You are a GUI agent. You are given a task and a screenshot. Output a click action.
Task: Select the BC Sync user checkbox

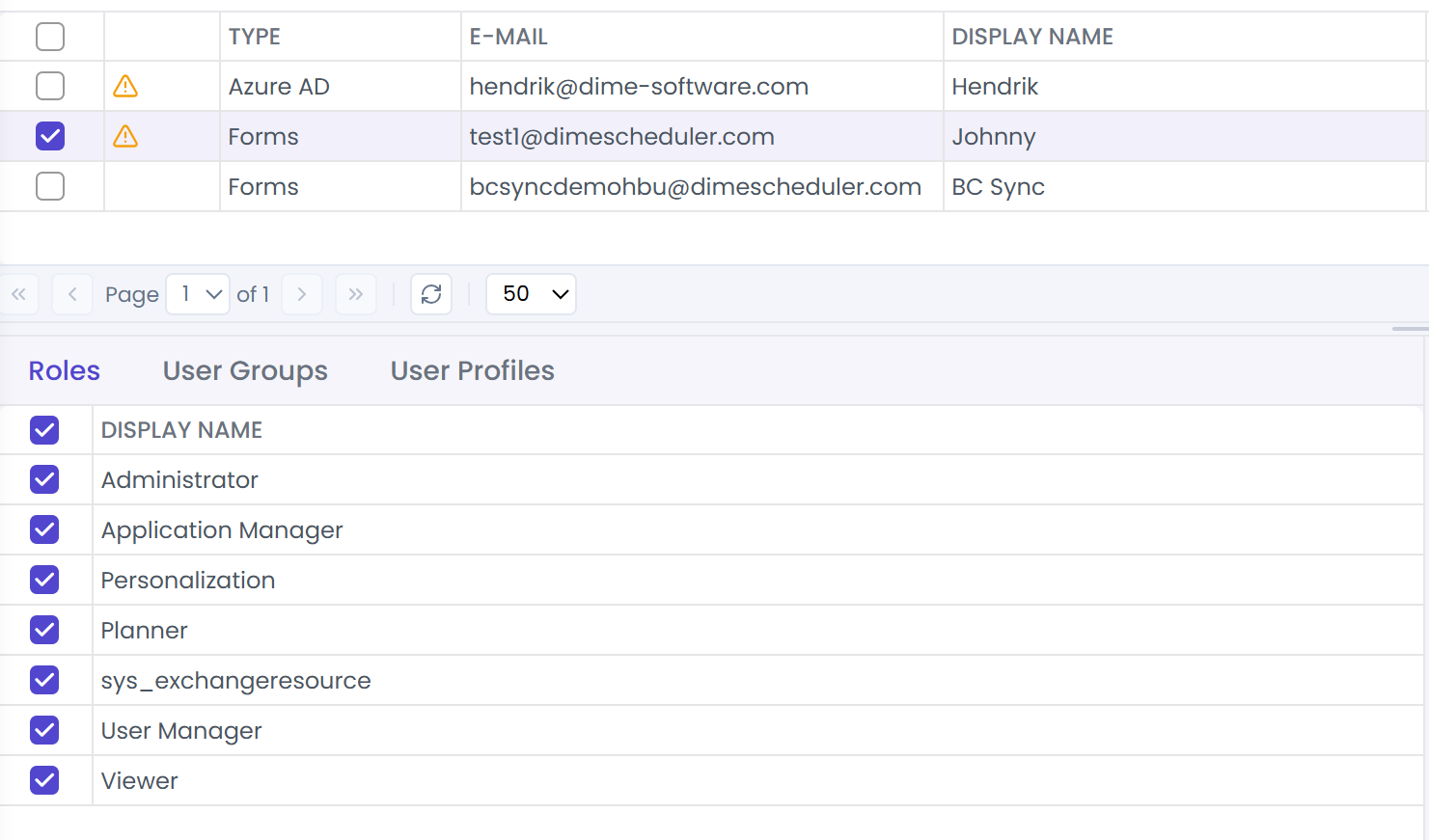pyautogui.click(x=50, y=187)
